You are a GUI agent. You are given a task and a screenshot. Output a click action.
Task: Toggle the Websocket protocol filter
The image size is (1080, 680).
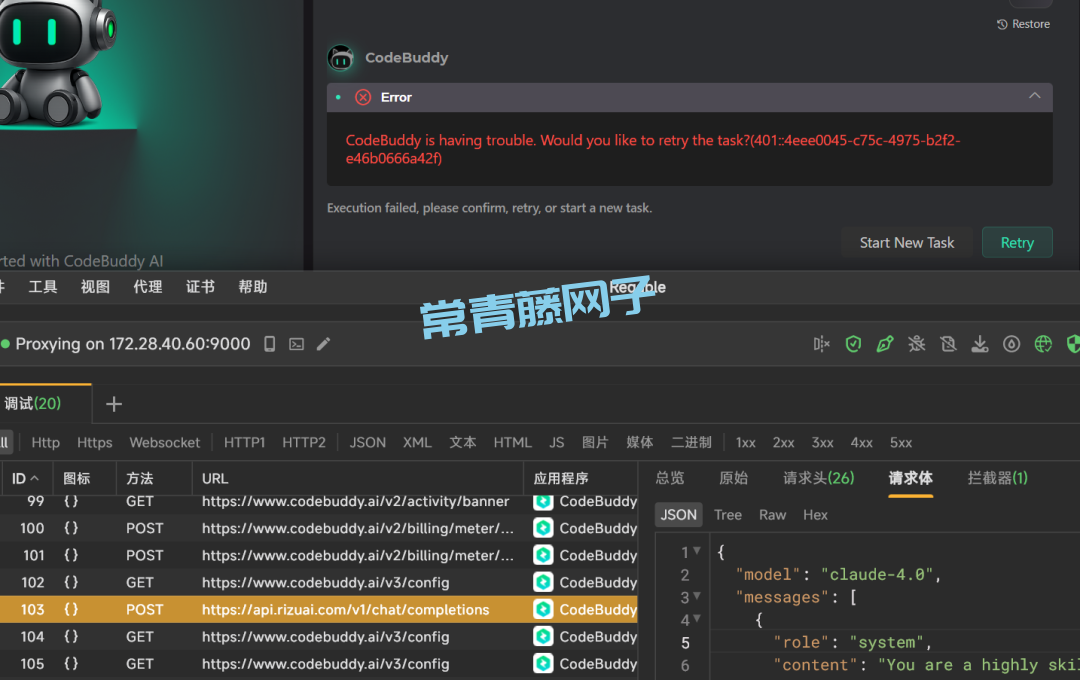pos(164,442)
